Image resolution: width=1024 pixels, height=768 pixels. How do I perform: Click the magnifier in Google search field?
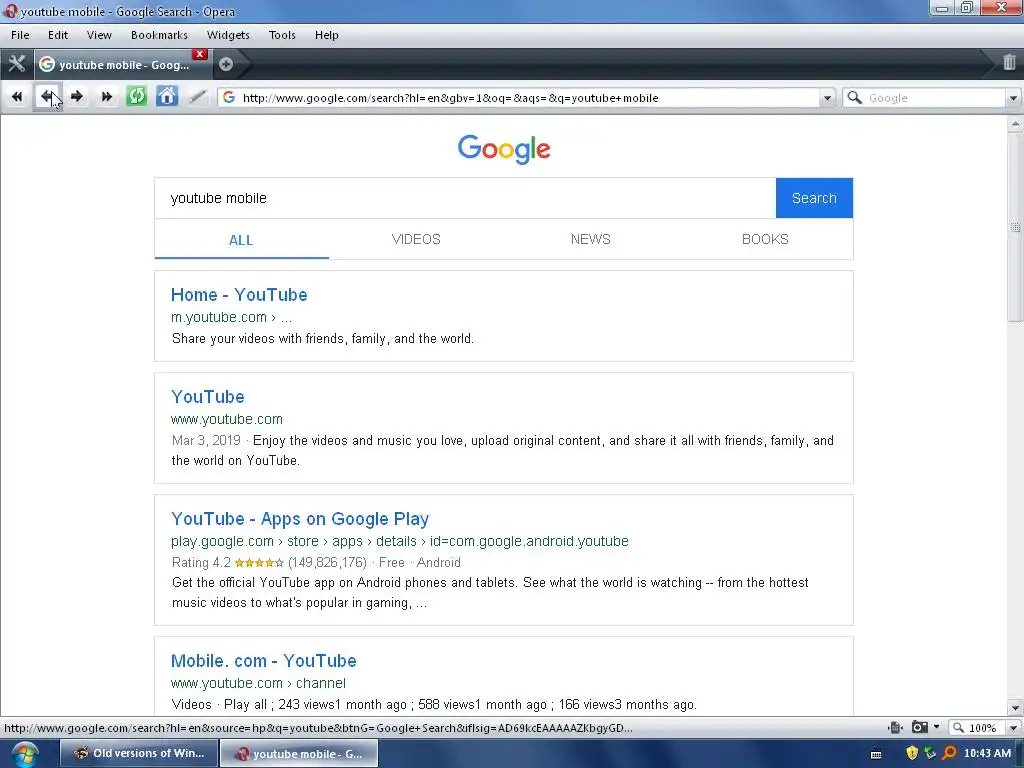click(x=854, y=97)
